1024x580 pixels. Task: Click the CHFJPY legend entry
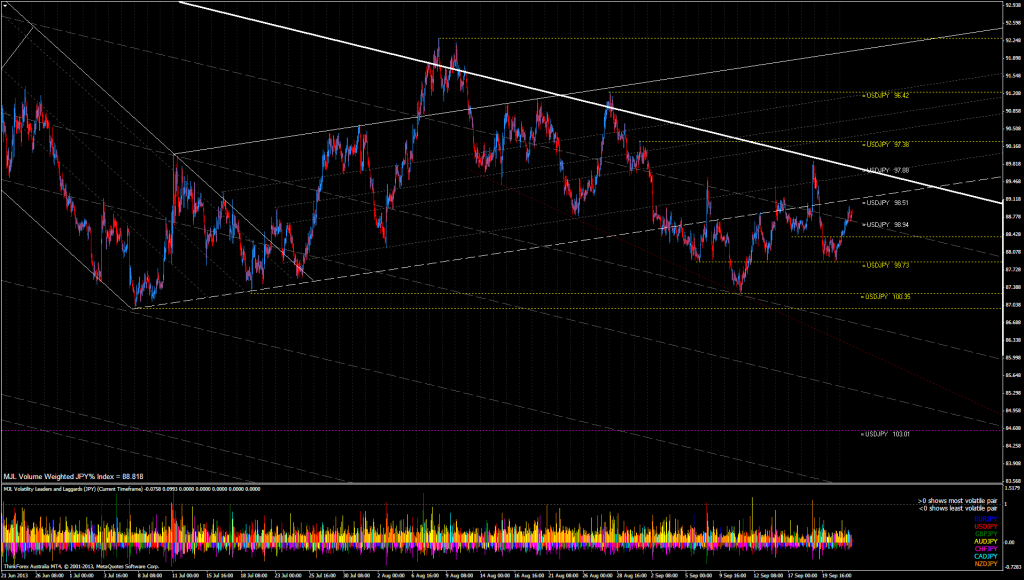[985, 549]
